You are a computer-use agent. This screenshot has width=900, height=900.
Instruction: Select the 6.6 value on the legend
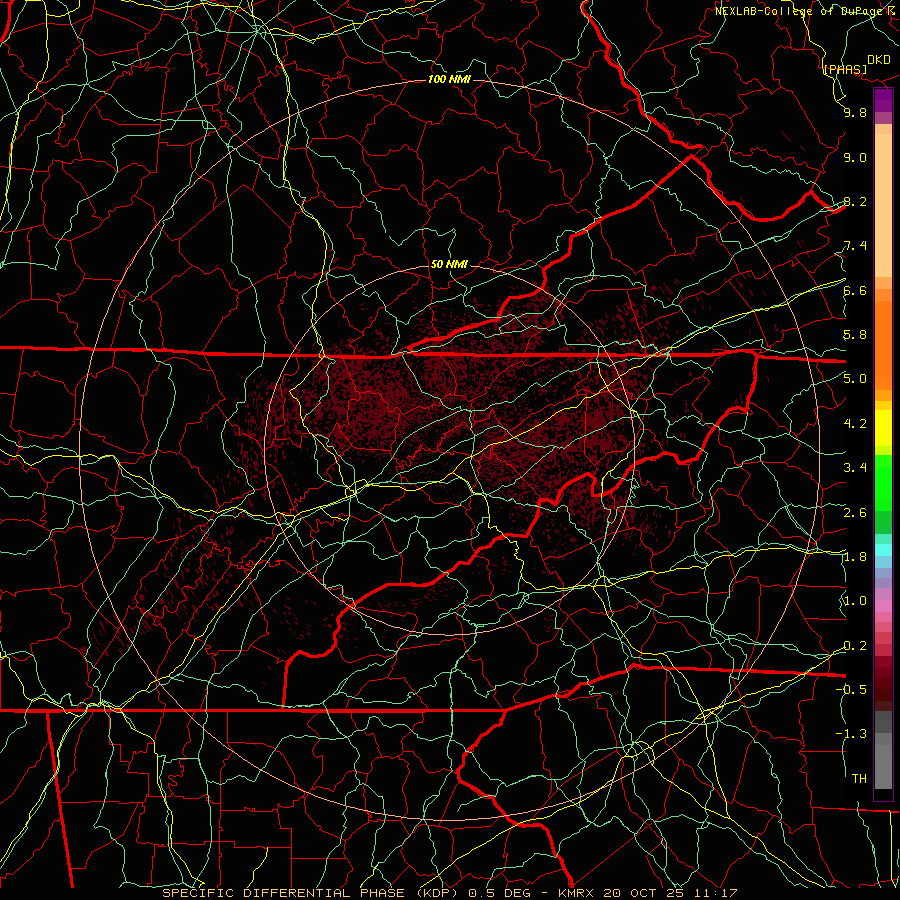point(855,290)
